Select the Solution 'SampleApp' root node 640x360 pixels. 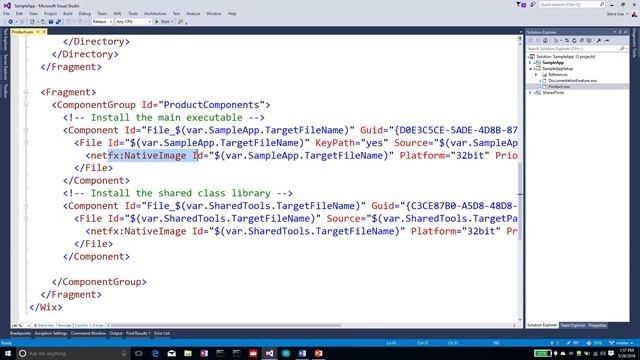coord(565,57)
